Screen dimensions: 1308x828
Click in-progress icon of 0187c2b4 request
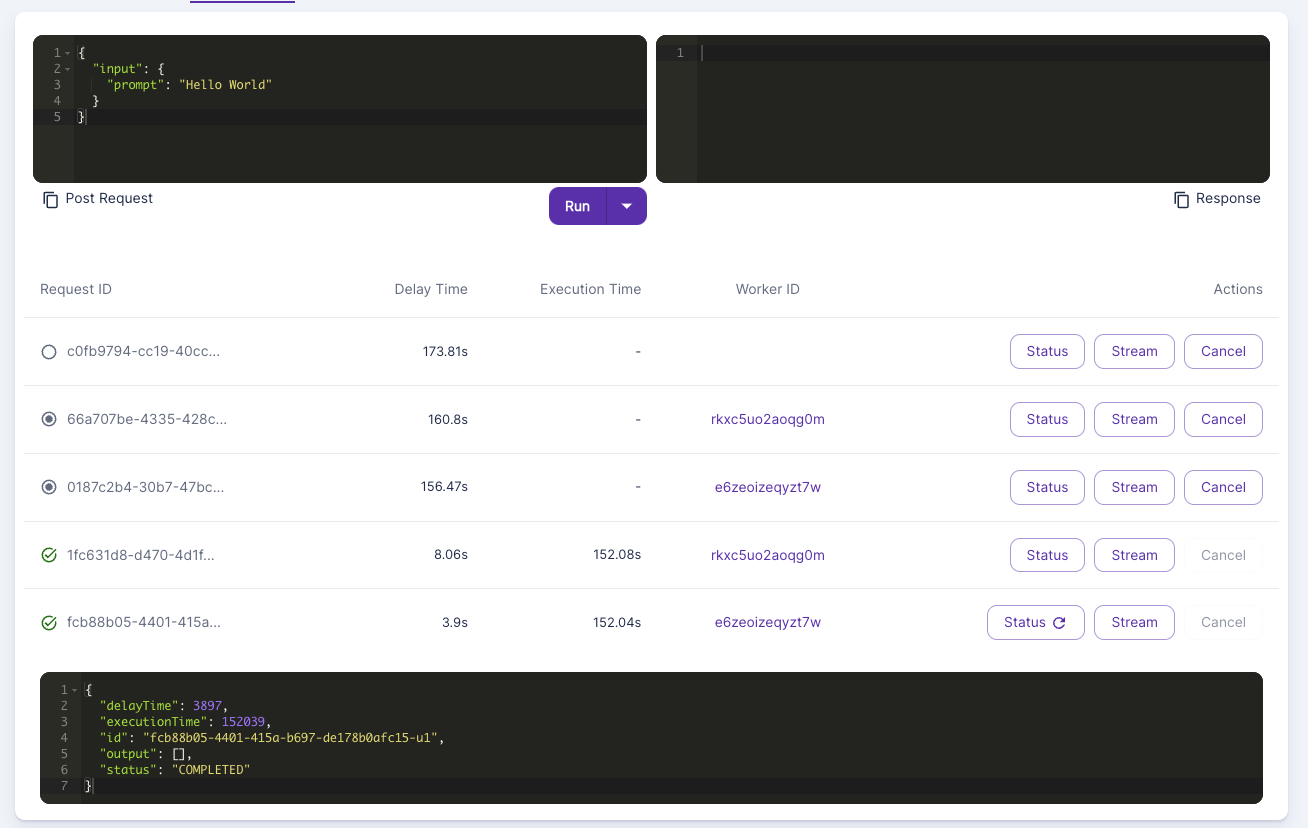[x=48, y=488]
